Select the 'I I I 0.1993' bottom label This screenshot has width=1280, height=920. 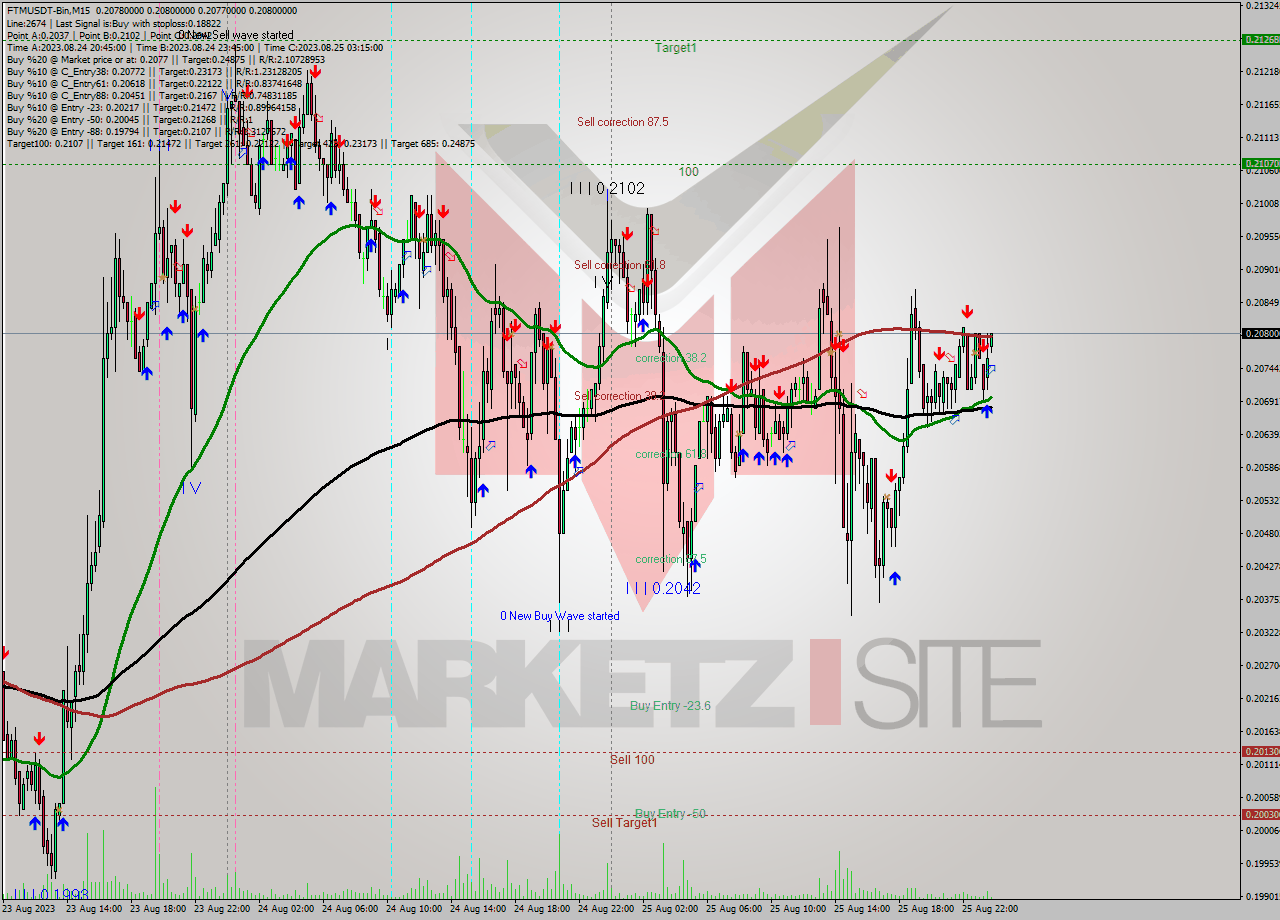point(51,893)
